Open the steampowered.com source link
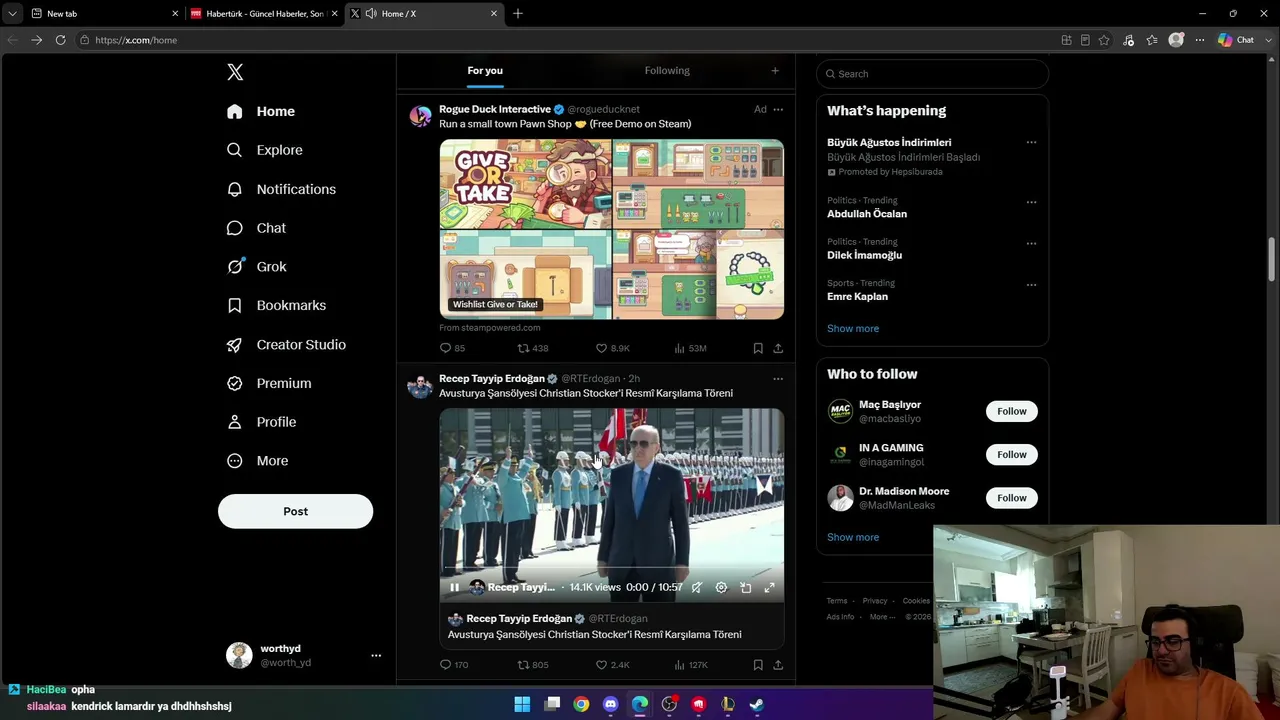The height and width of the screenshot is (720, 1280). click(490, 328)
